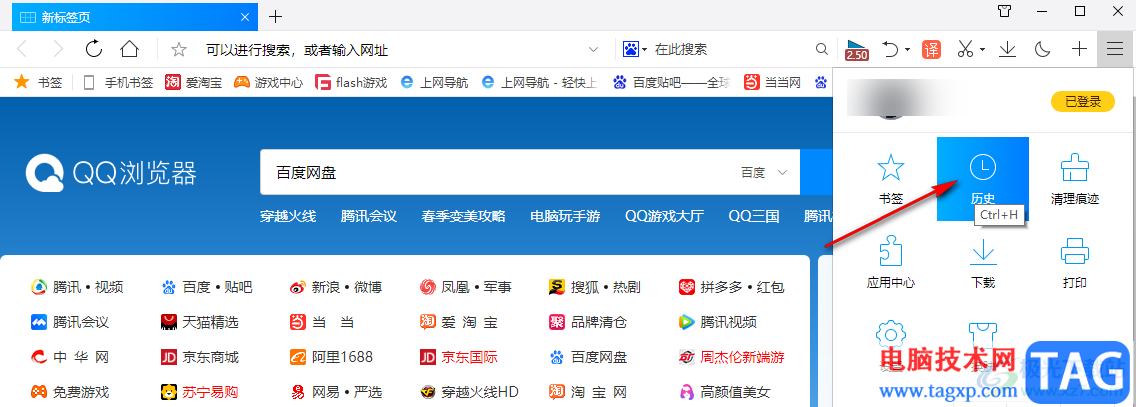Open the translate (译) tool
Image resolution: width=1136 pixels, height=407 pixels.
[x=931, y=49]
